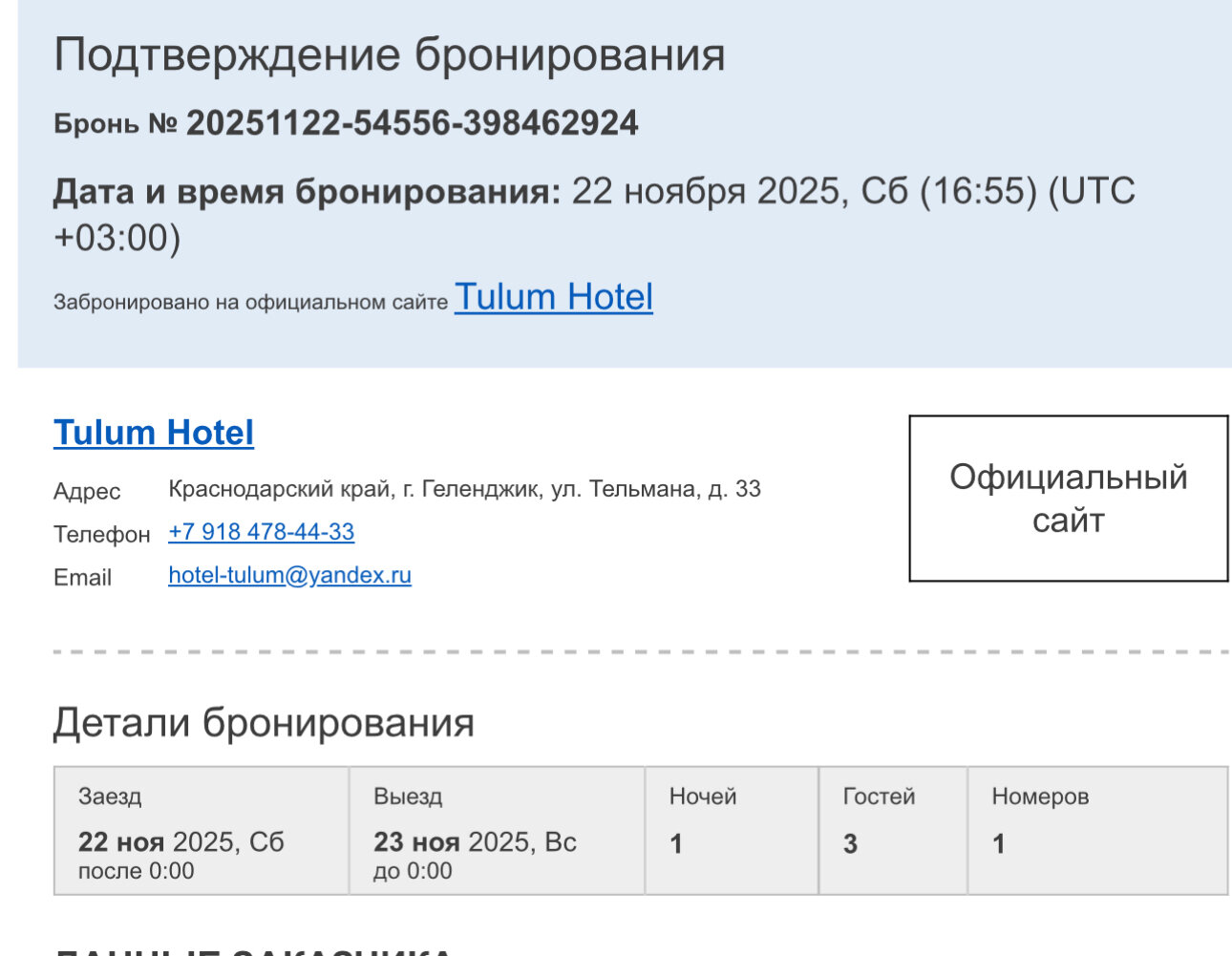Click the Дата и время бронирования label
The height and width of the screenshot is (956, 1232).
306,192
